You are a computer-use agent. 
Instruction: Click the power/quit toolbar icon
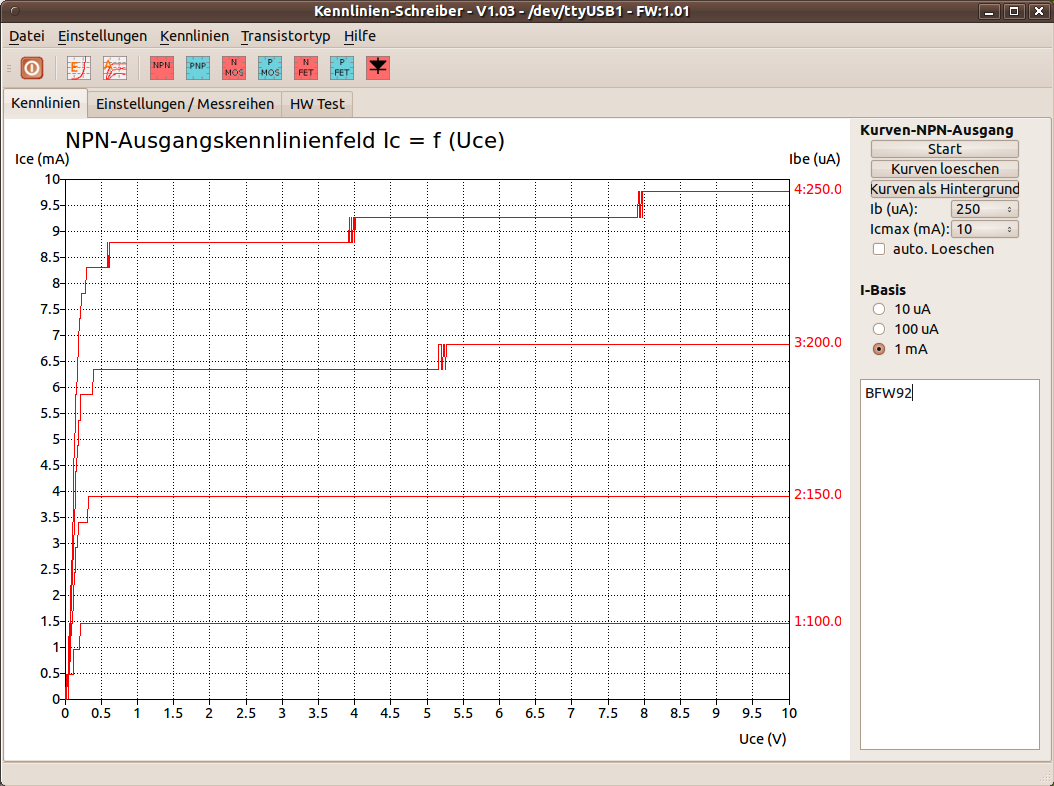pyautogui.click(x=32, y=68)
